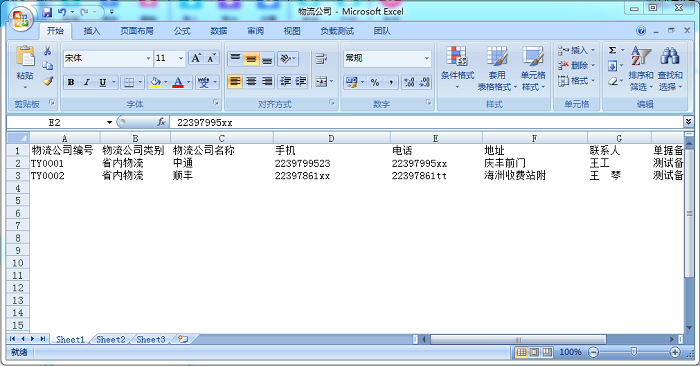This screenshot has height=366, width=700.
Task: Click the format cells (格式) button
Action: click(576, 81)
